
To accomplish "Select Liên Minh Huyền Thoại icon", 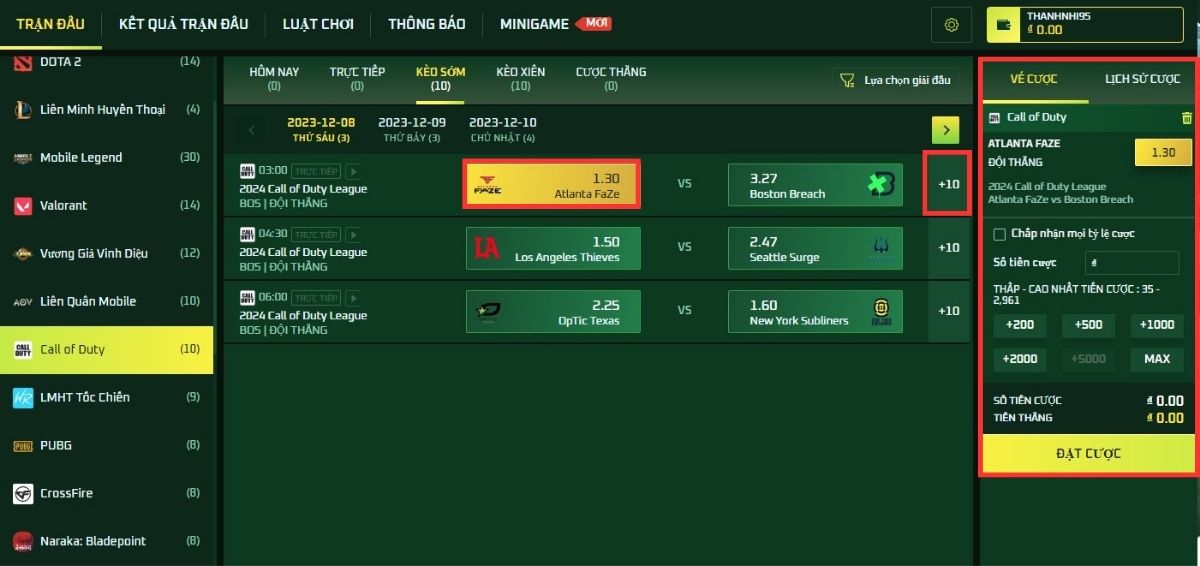I will click(23, 110).
